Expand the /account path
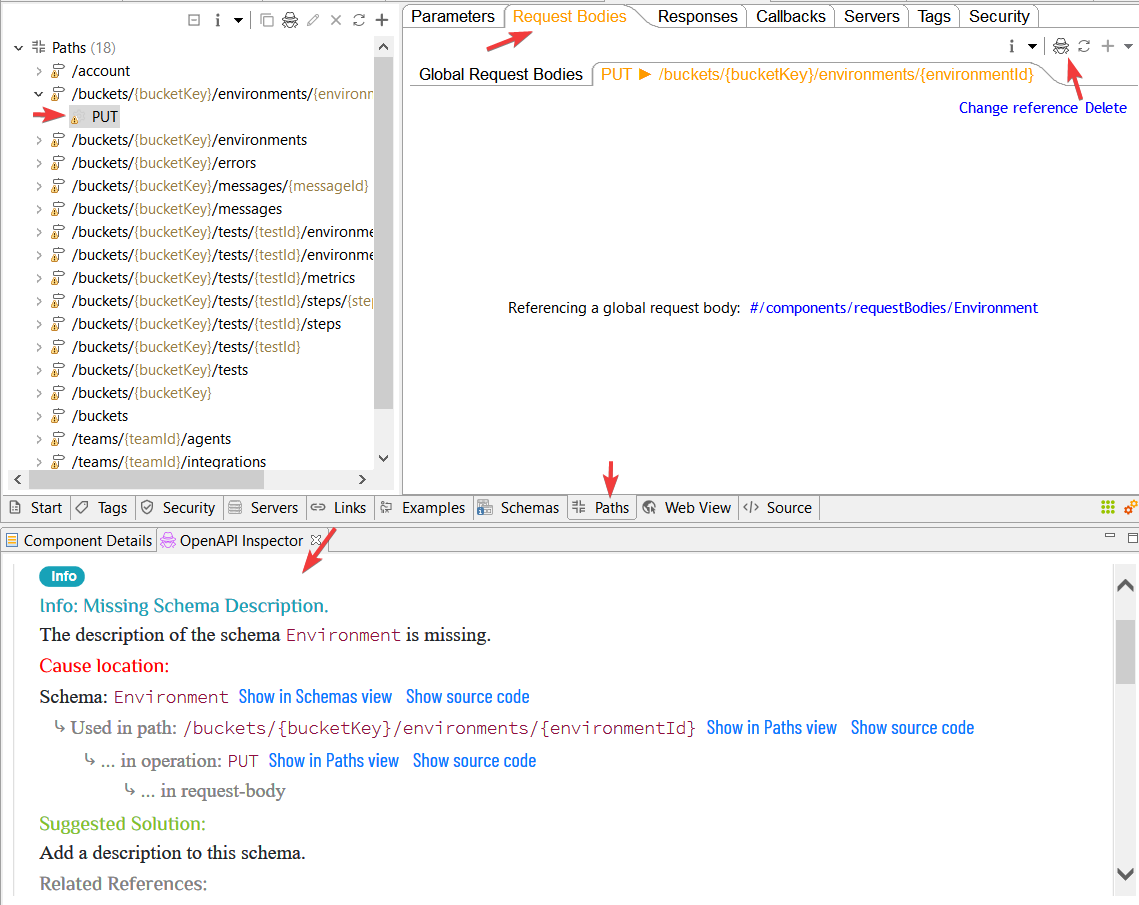Image resolution: width=1139 pixels, height=905 pixels. point(39,71)
